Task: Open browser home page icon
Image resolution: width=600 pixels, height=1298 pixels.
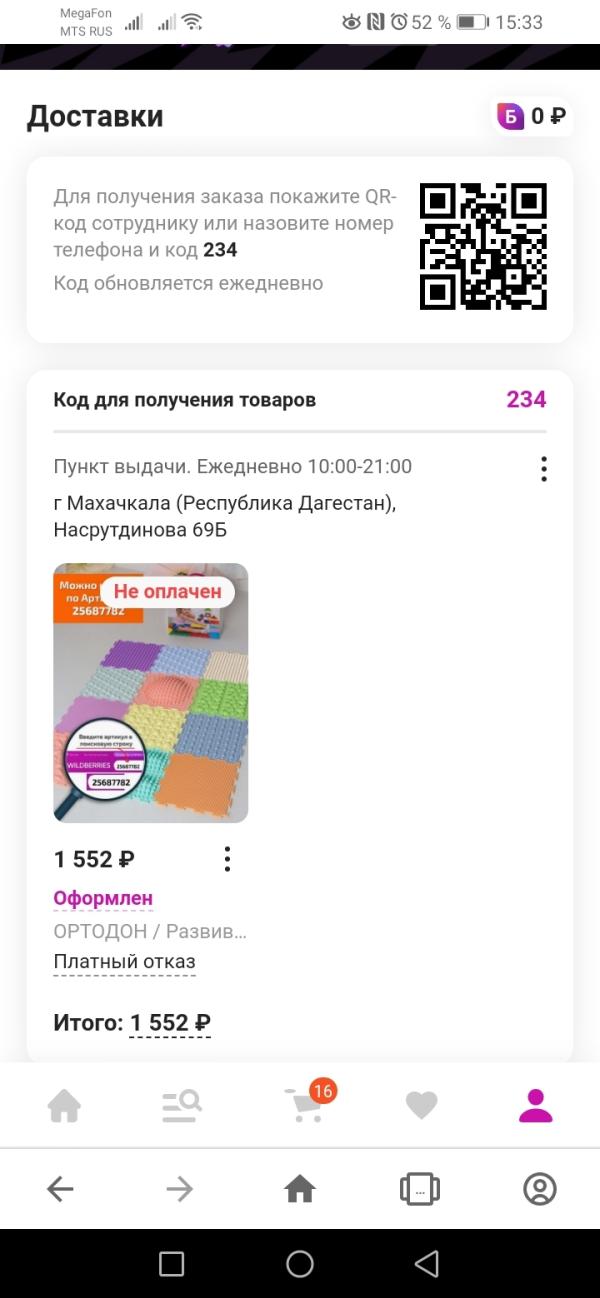Action: pyautogui.click(x=300, y=1188)
